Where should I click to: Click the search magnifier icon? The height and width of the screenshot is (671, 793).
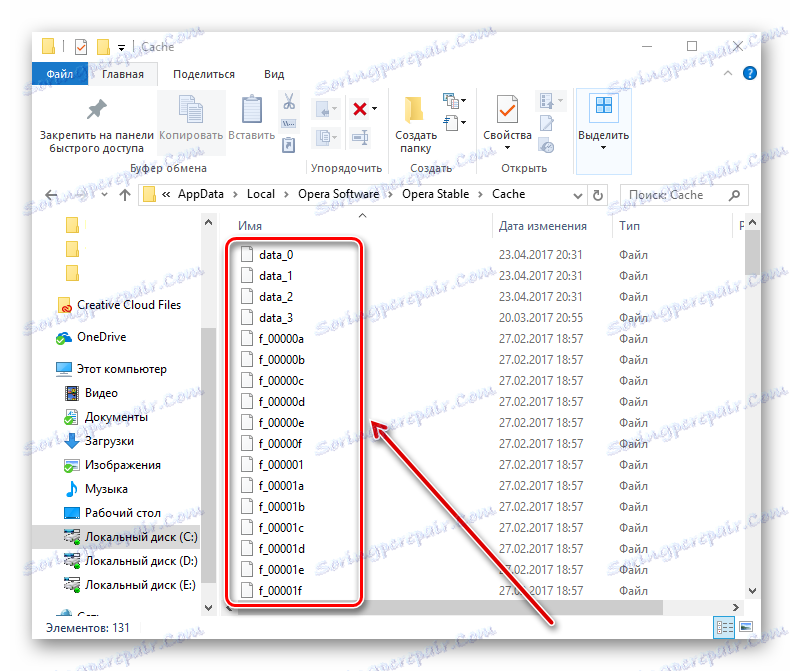click(x=734, y=195)
